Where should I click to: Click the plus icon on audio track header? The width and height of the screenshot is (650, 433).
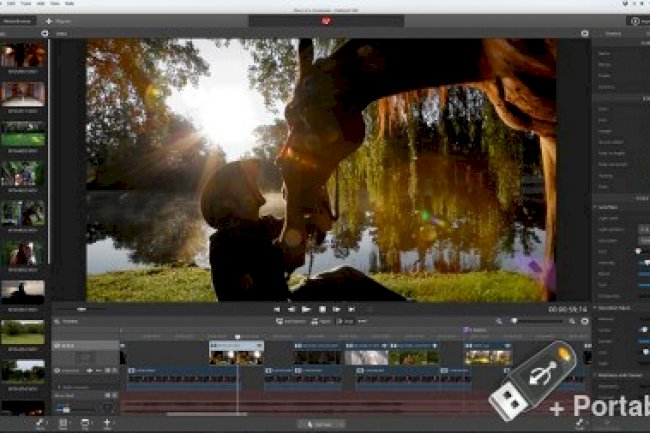point(90,371)
